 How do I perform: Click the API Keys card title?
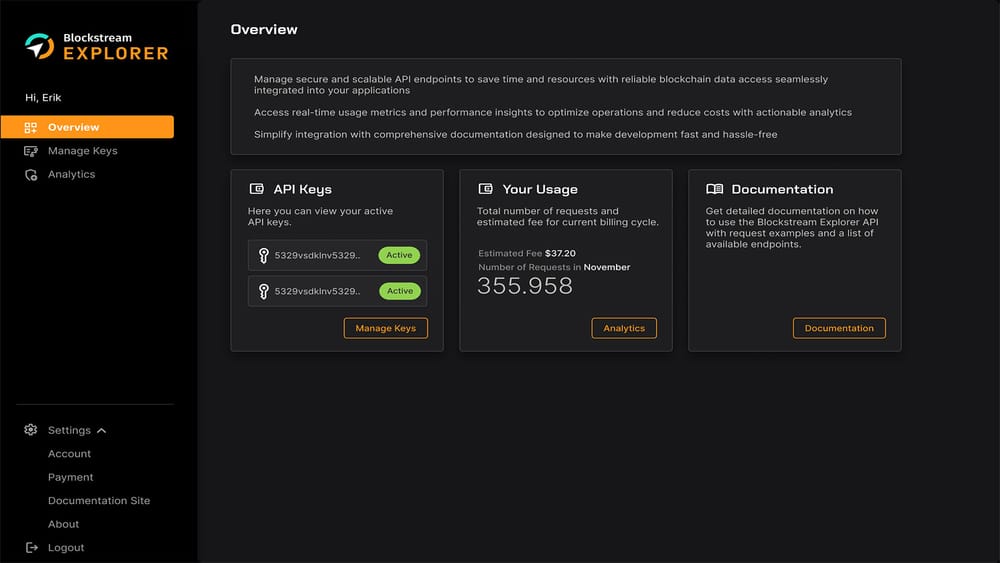point(302,189)
